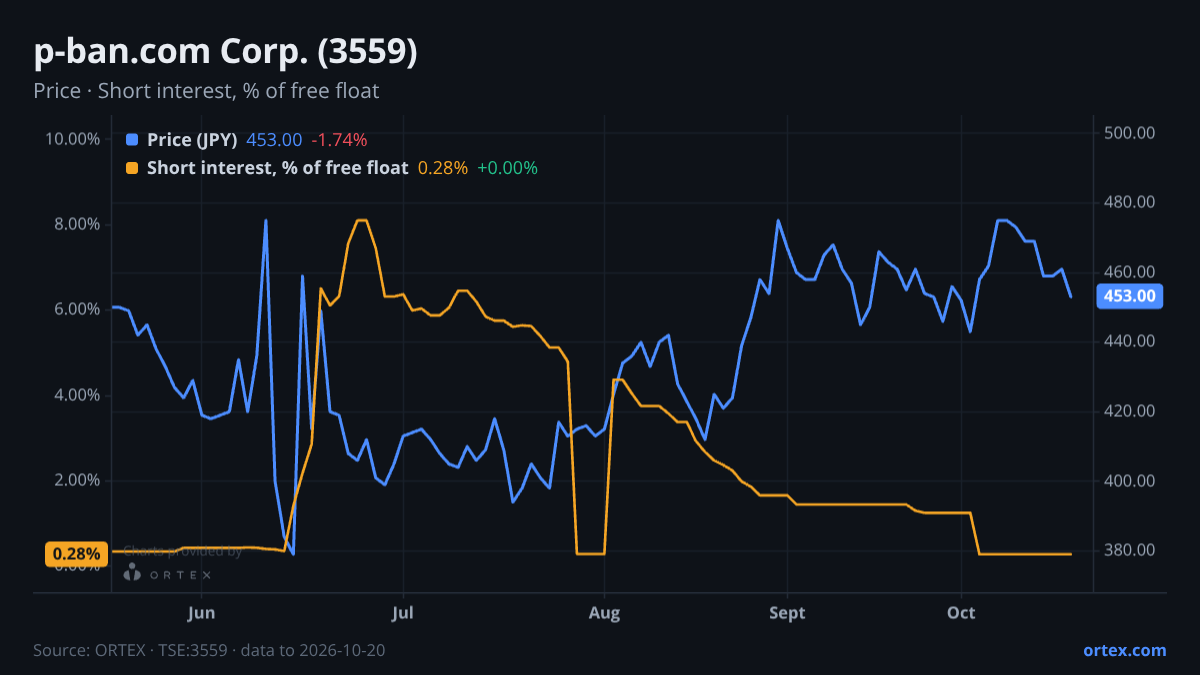The width and height of the screenshot is (1200, 675).
Task: Select the Oct x-axis label
Action: click(x=961, y=612)
